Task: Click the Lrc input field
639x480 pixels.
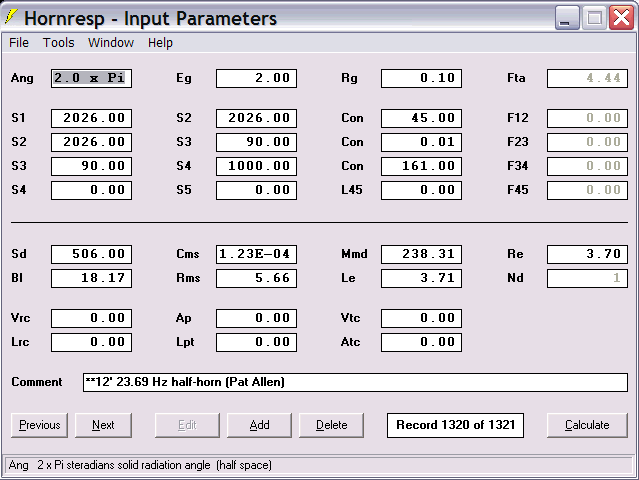Action: 91,342
